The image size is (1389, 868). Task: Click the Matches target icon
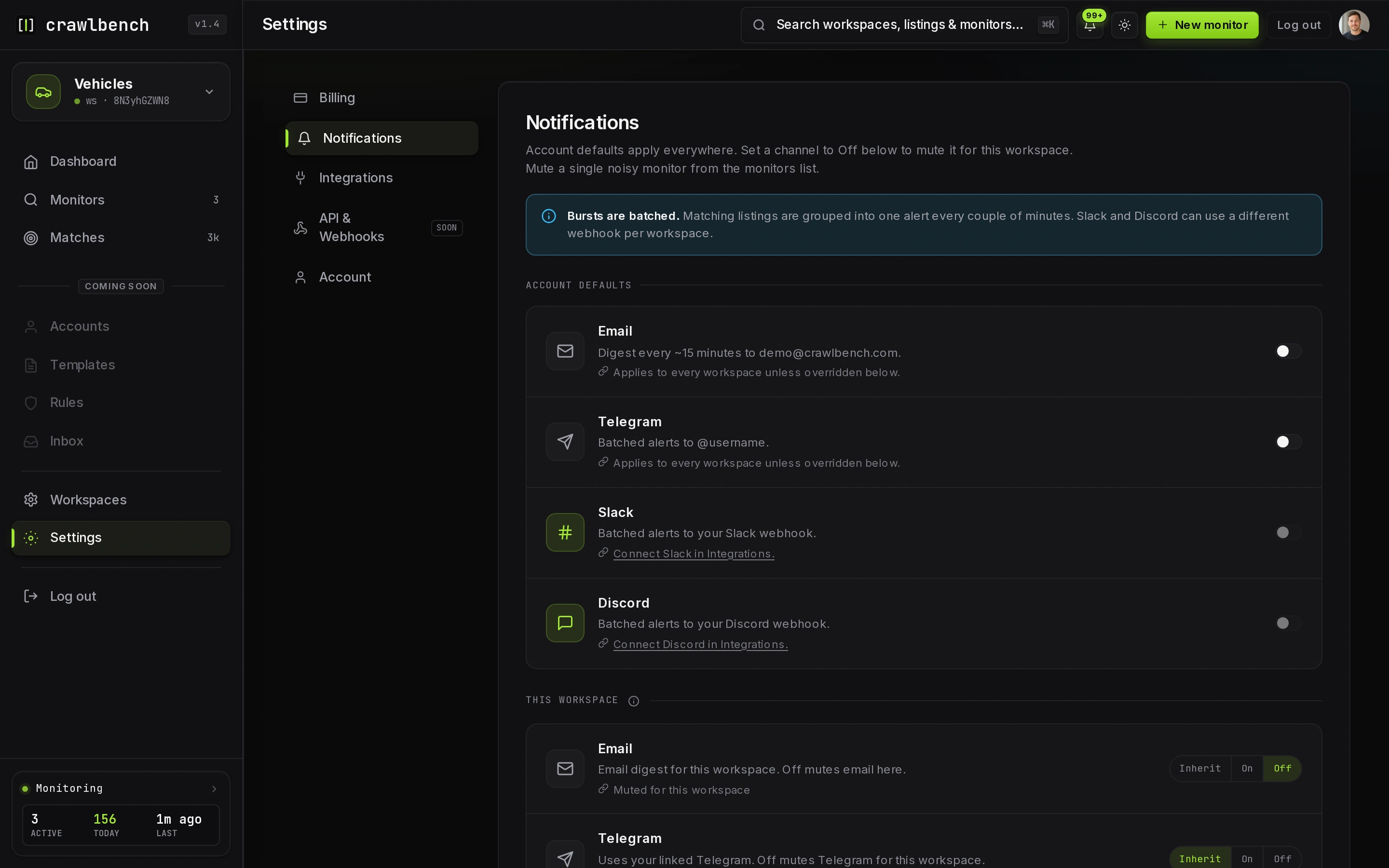[x=31, y=238]
